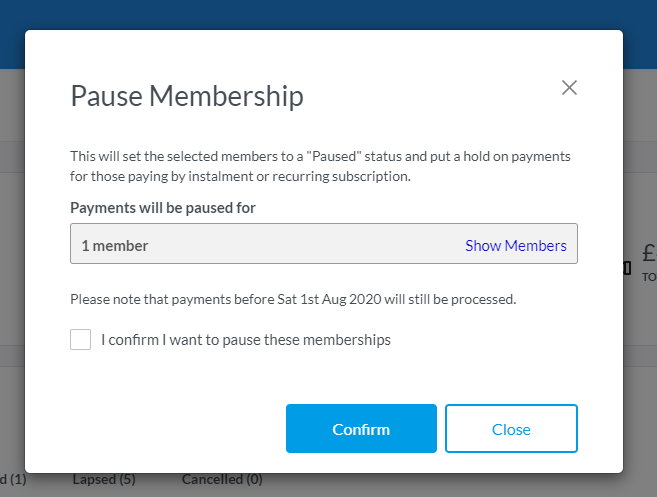The image size is (657, 497).
Task: Click the dimmed backdrop left of the dialog
Action: point(12,250)
